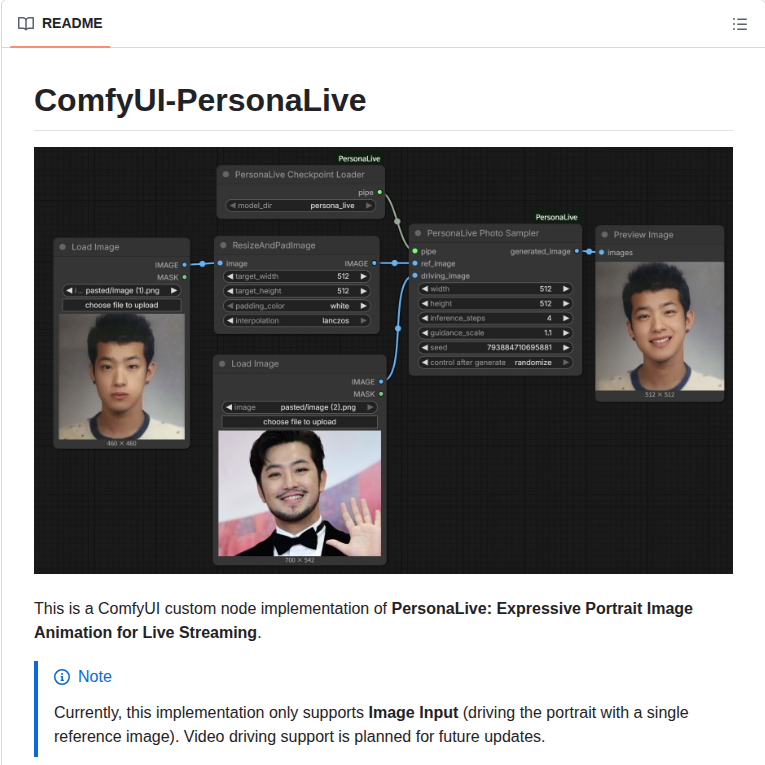Increase the Photo Sampler width value

click(x=566, y=289)
